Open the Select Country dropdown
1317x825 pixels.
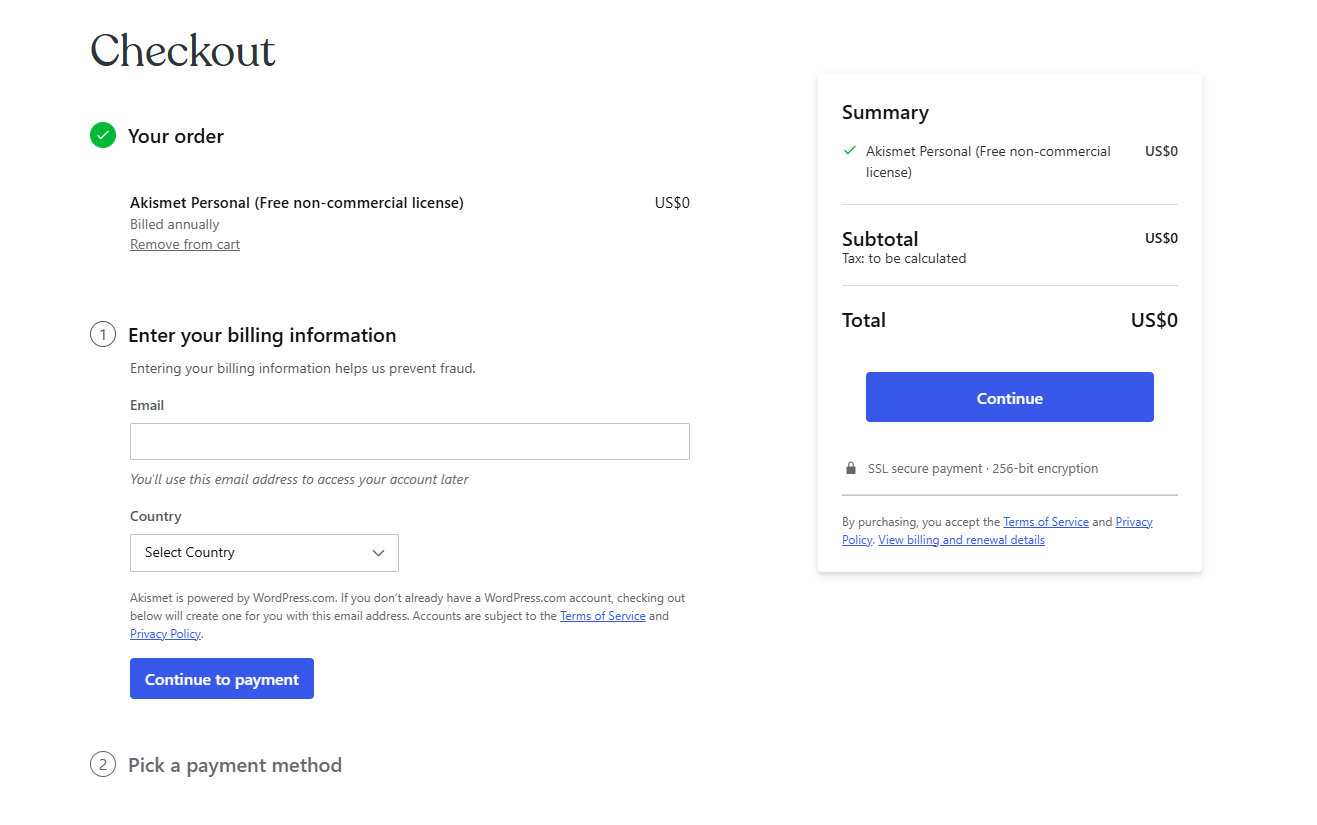264,552
